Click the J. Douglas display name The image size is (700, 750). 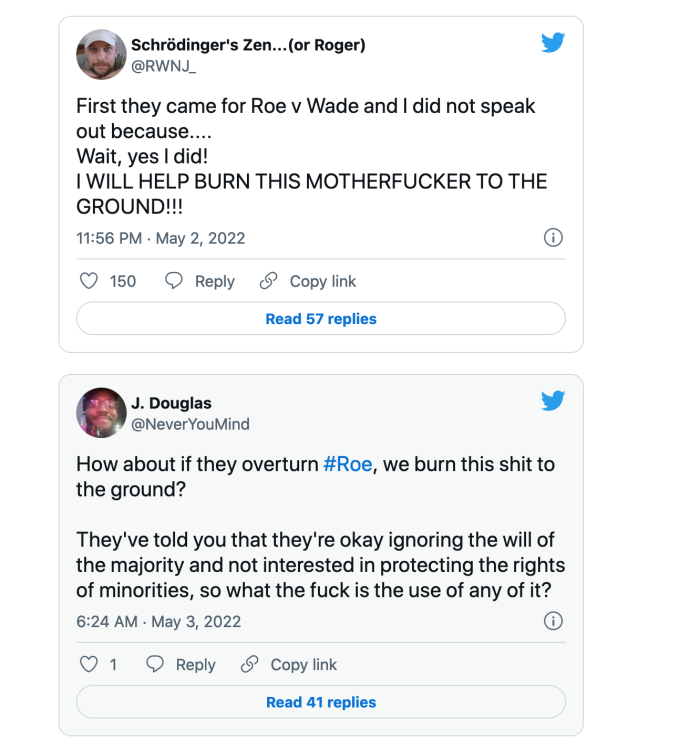coord(173,404)
